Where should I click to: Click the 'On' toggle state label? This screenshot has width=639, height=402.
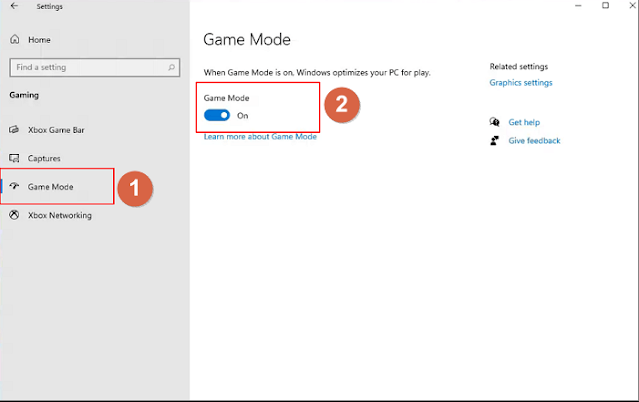point(242,116)
